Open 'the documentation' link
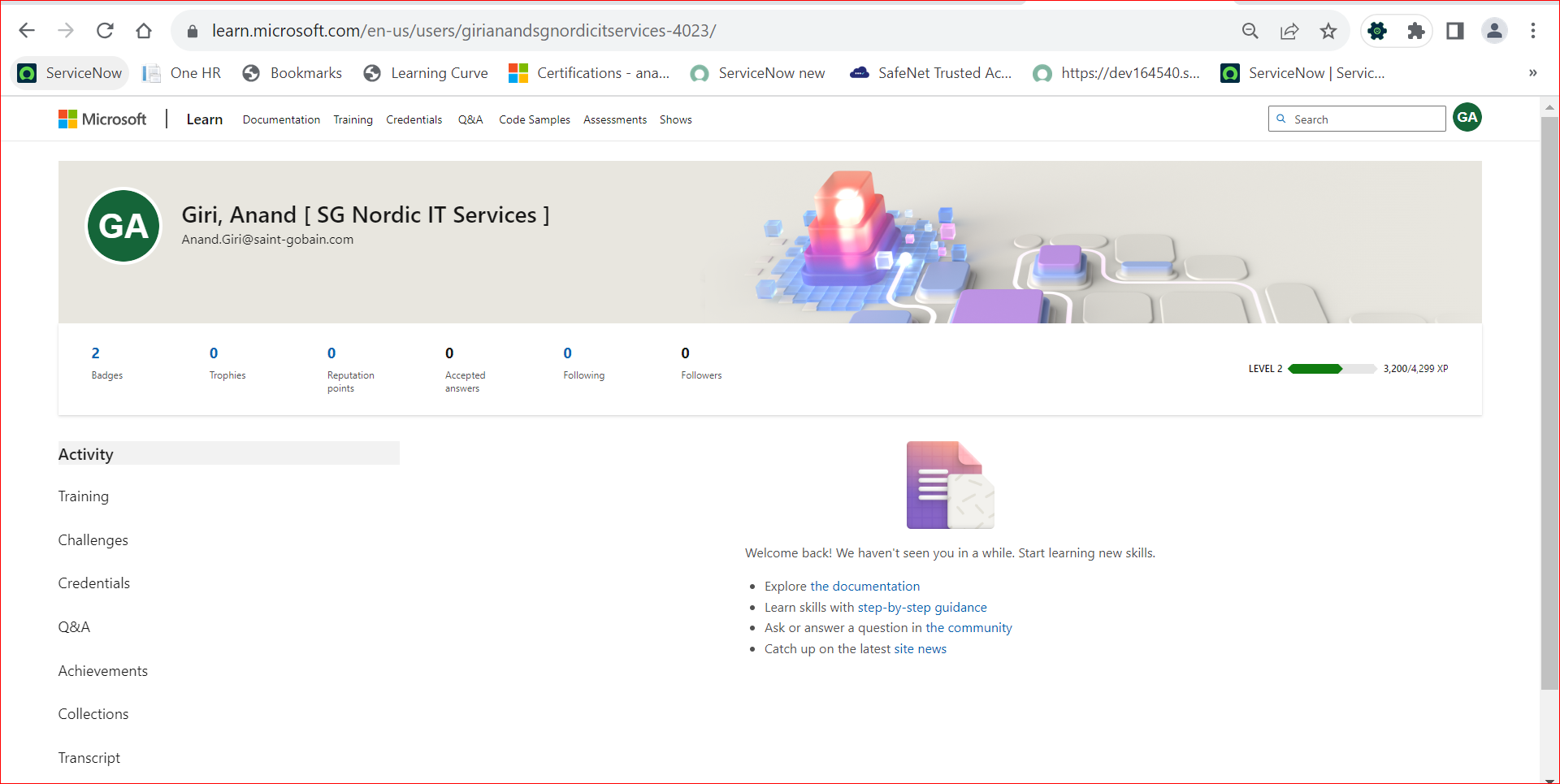1560x784 pixels. 864,587
